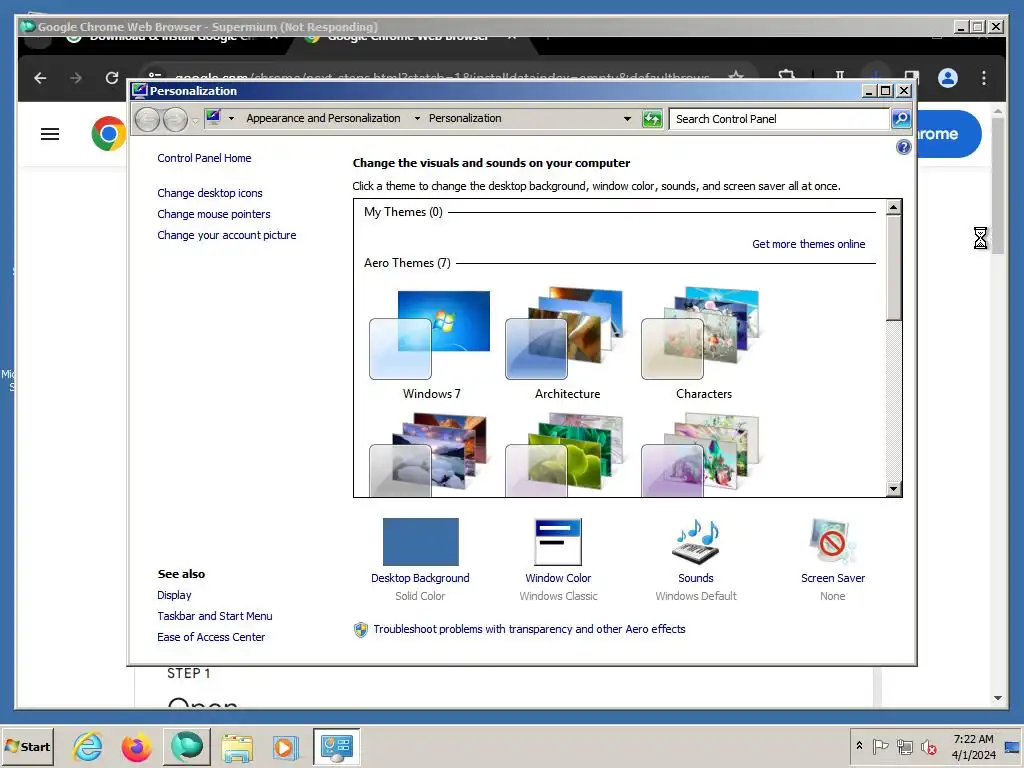1024x768 pixels.
Task: Open recent pages dropdown next to forward arrow
Action: tap(195, 120)
